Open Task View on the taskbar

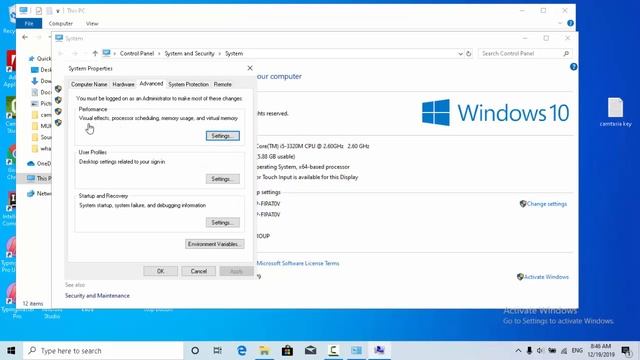[218, 351]
